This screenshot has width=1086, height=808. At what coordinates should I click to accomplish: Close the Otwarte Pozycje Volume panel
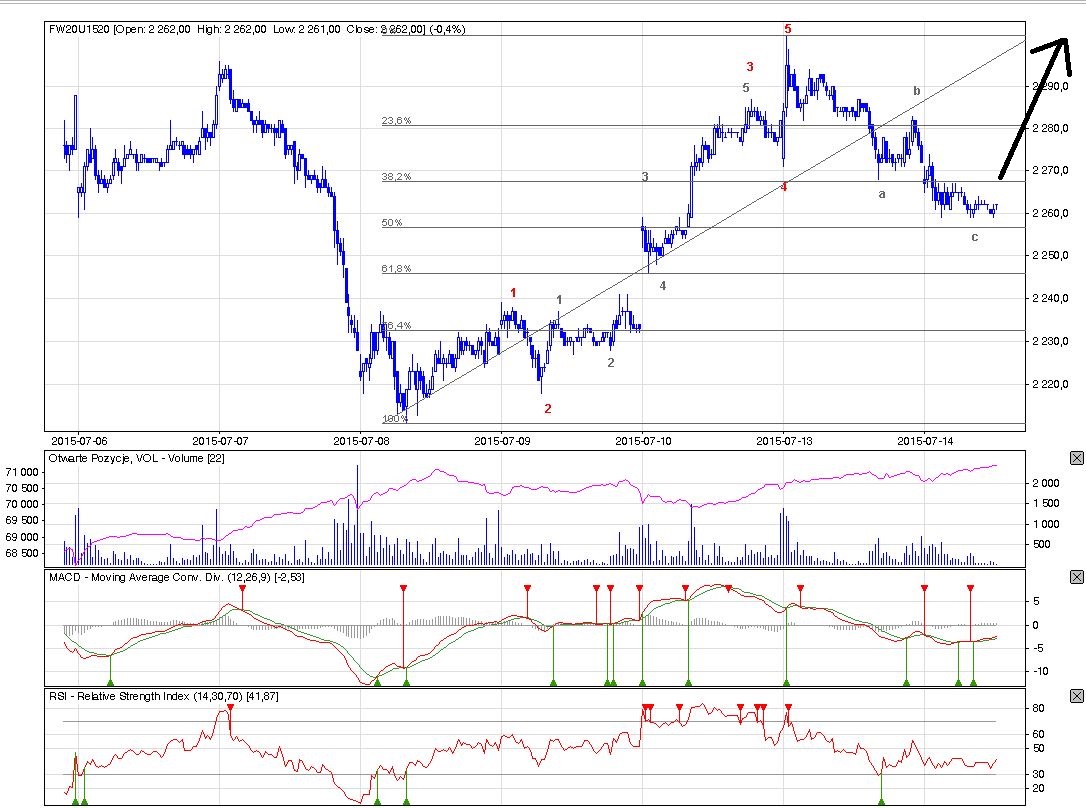point(1076,458)
